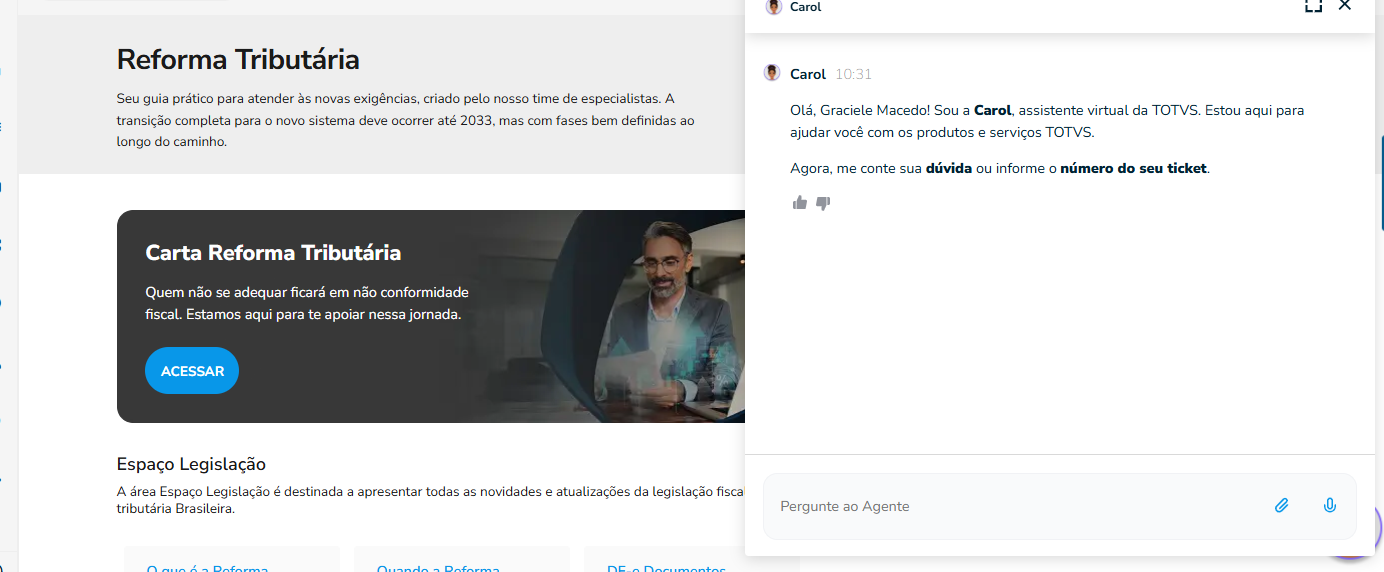Click the 'Reforma Tributária' page heading
This screenshot has width=1384, height=572.
[x=238, y=59]
